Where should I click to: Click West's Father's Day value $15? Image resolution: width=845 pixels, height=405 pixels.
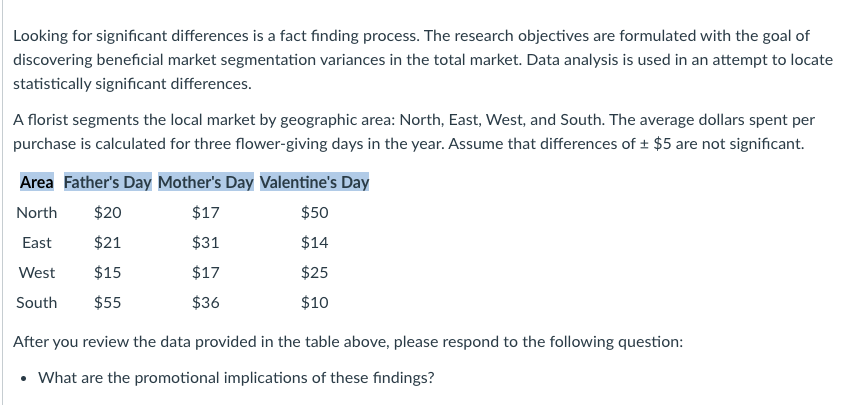(107, 273)
